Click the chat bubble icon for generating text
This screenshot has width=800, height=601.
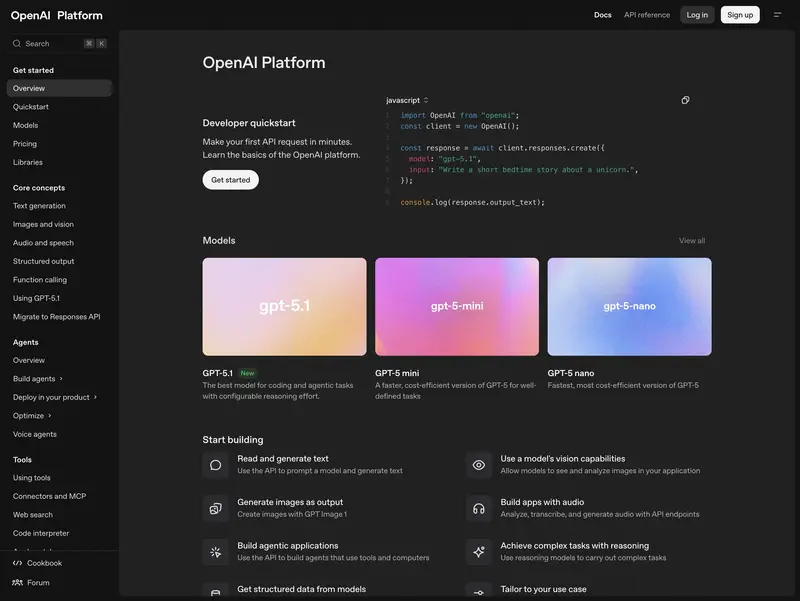pos(214,463)
